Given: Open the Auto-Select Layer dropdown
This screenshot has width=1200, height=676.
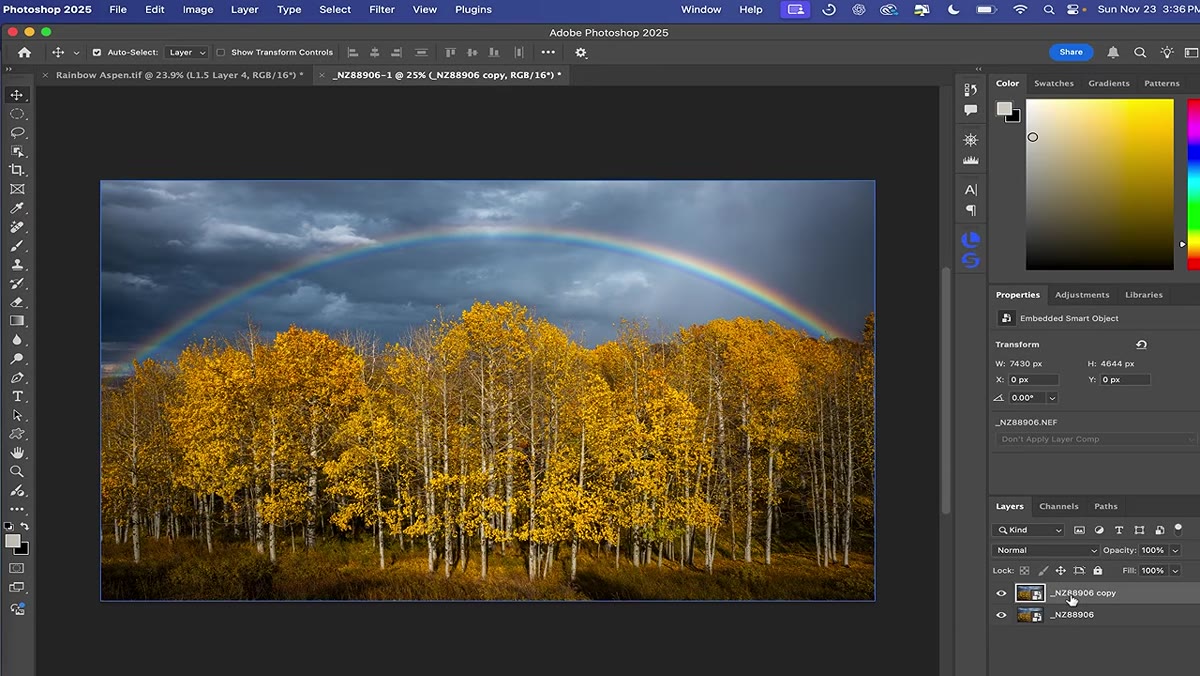Looking at the screenshot, I should [187, 52].
